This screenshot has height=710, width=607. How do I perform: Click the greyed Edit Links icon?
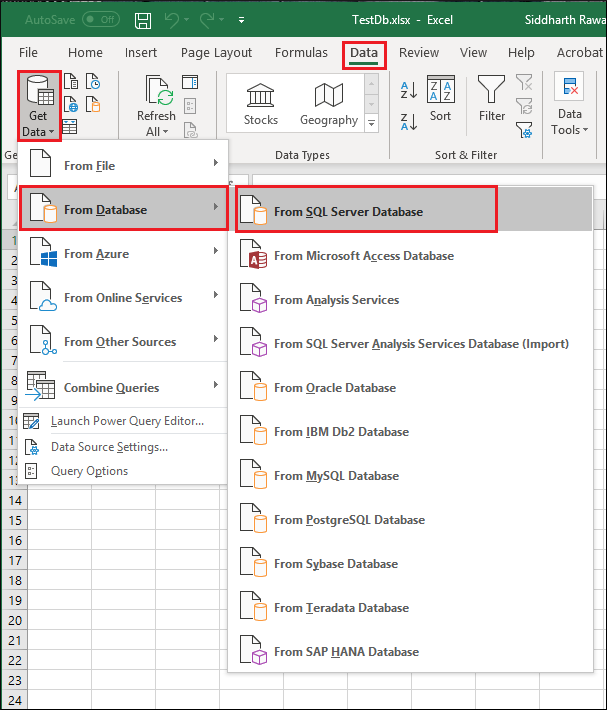(x=191, y=130)
